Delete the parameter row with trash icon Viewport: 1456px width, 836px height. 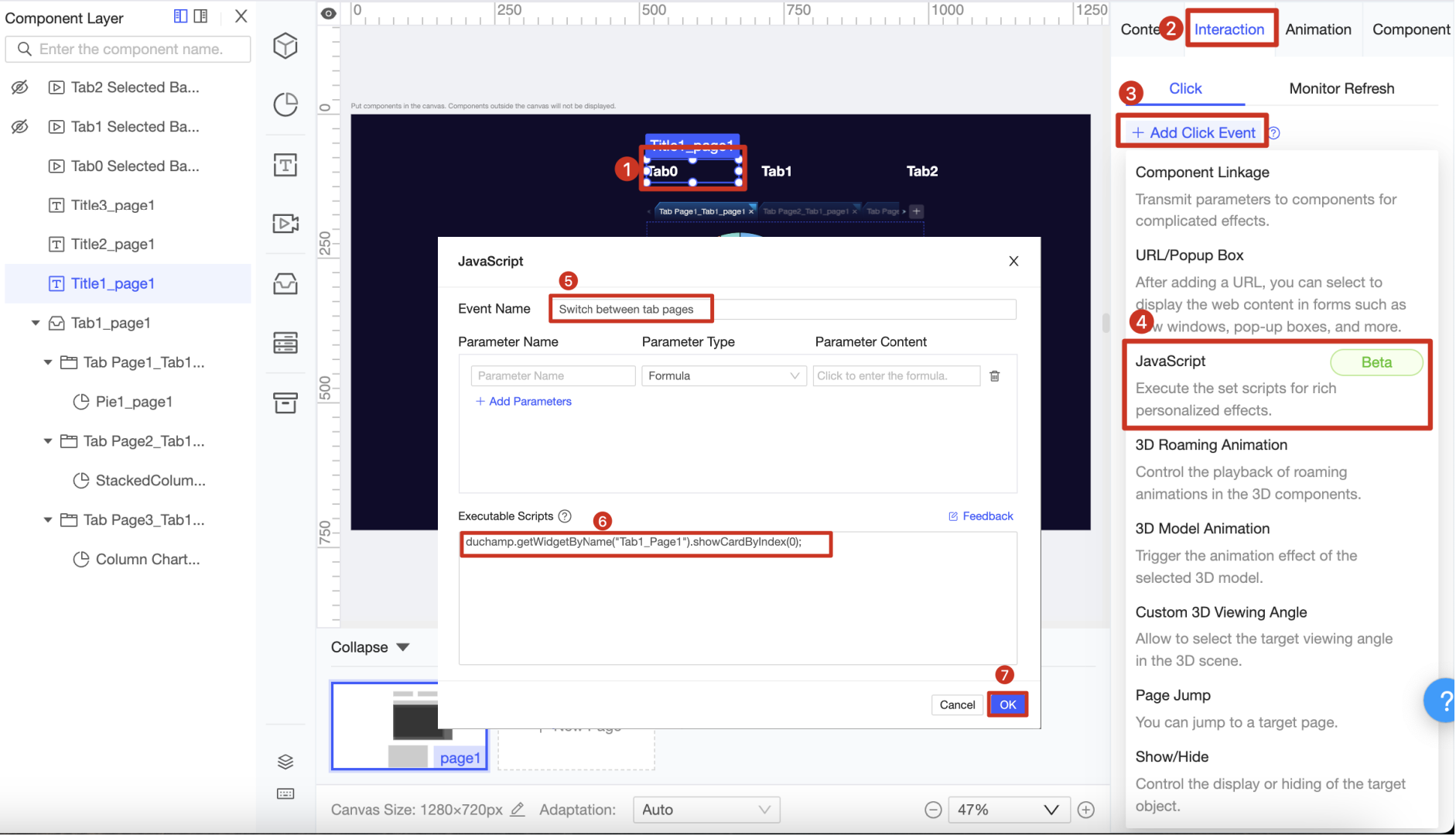[995, 376]
